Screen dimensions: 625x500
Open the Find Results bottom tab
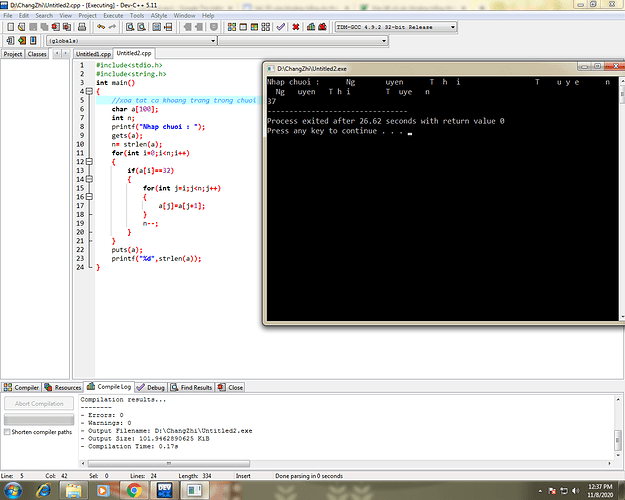point(191,387)
